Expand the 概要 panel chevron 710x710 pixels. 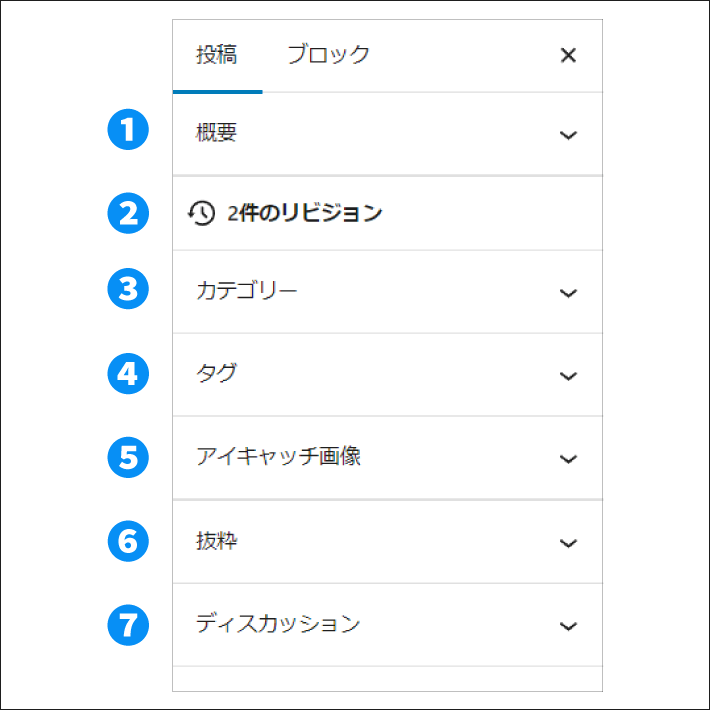click(568, 135)
